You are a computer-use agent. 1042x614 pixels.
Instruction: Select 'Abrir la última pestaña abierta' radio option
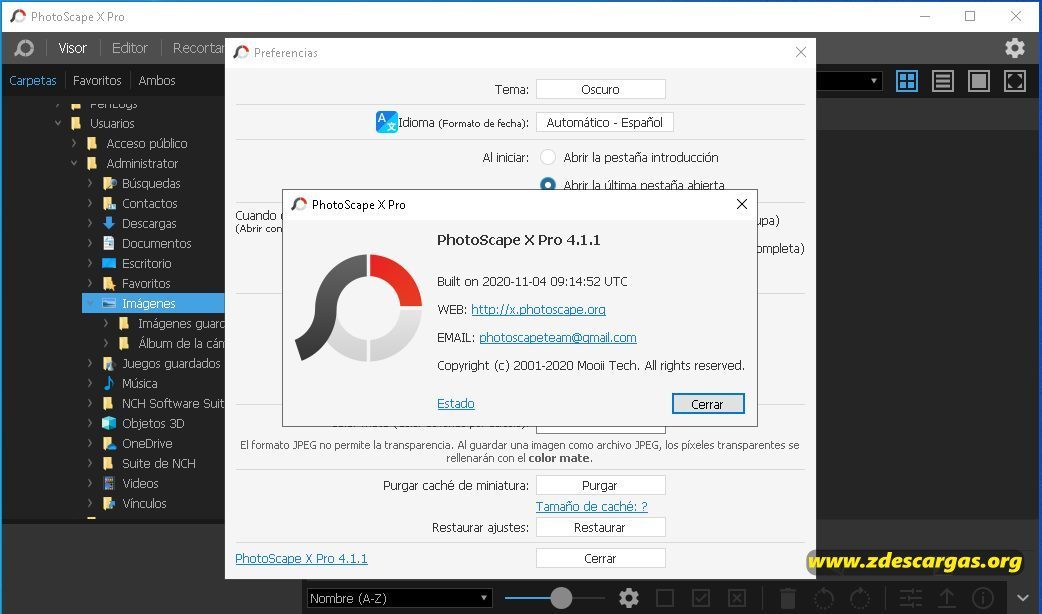pos(548,183)
